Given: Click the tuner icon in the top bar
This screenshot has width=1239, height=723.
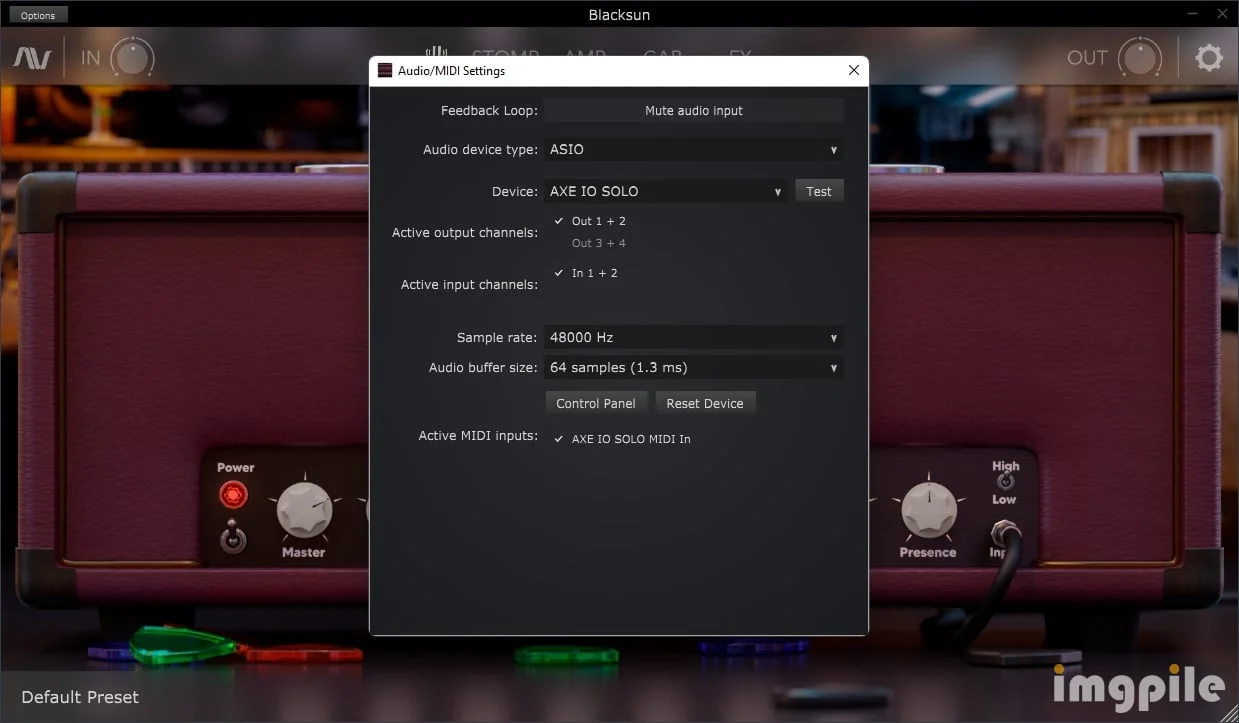Looking at the screenshot, I should [x=435, y=52].
